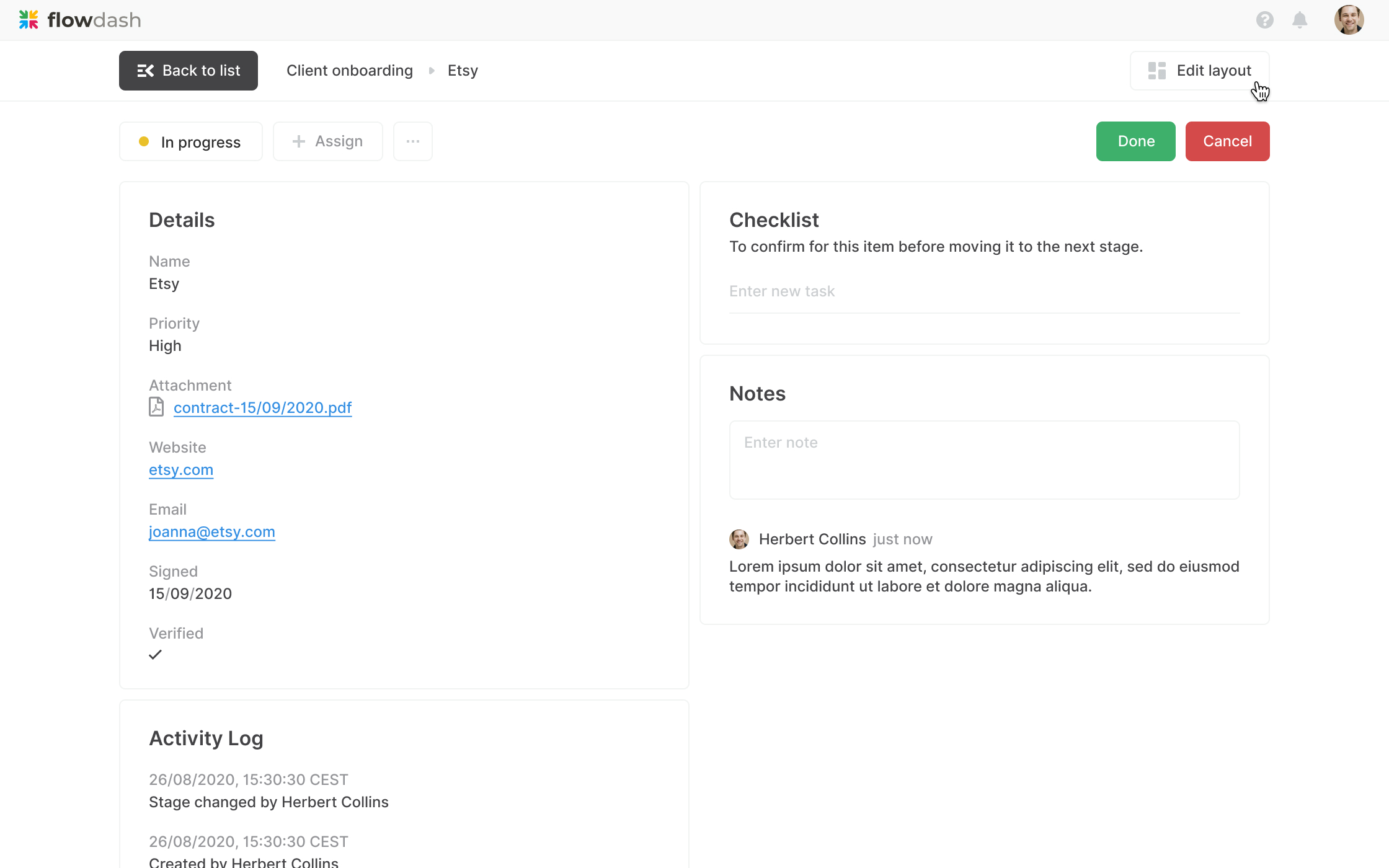The width and height of the screenshot is (1389, 868).
Task: Open the help question mark icon
Action: click(1264, 20)
